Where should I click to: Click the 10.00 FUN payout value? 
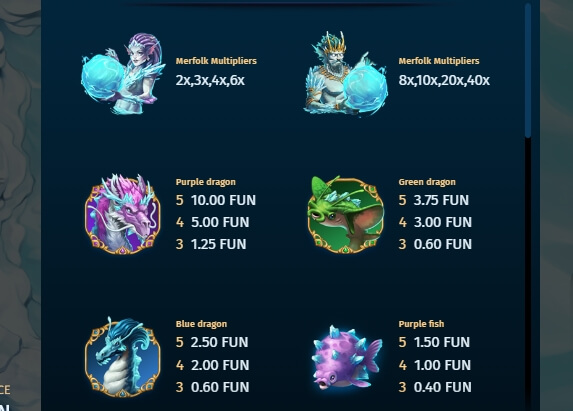(223, 200)
